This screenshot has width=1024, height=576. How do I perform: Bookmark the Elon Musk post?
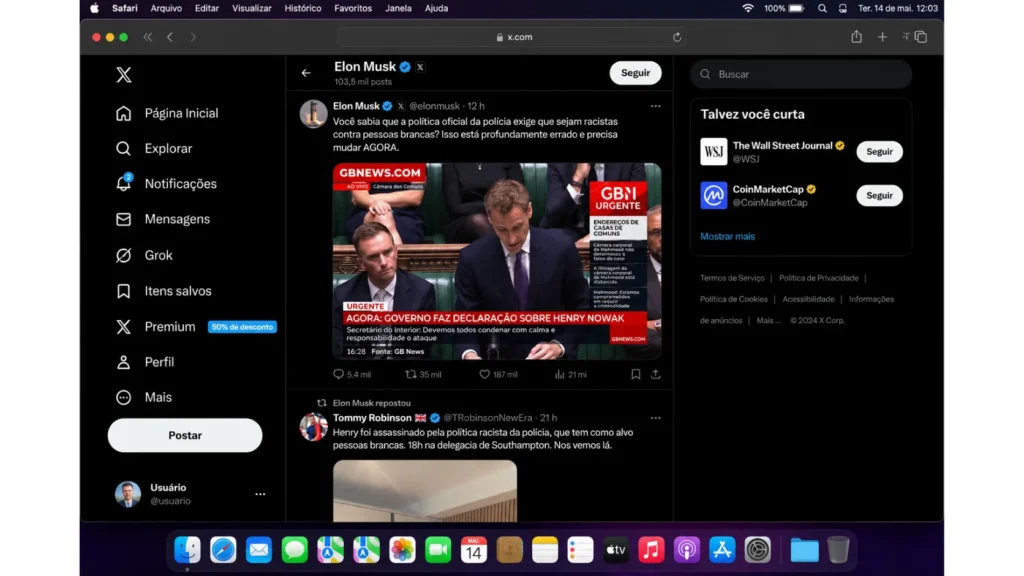pyautogui.click(x=635, y=374)
